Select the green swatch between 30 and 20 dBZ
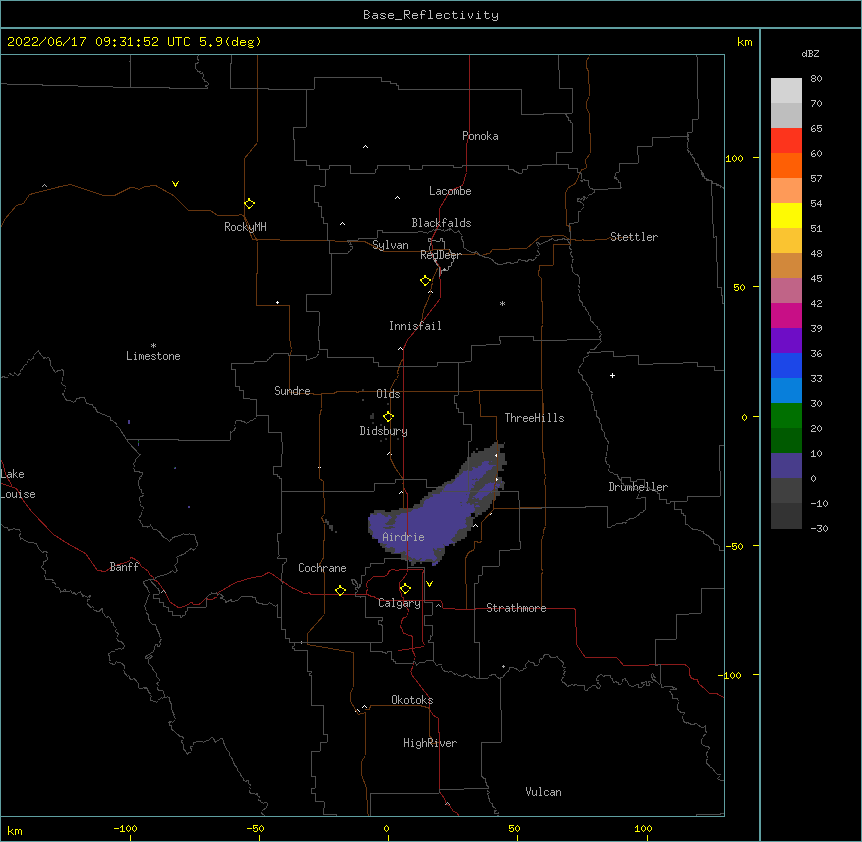Viewport: 862px width, 842px height. 786,416
